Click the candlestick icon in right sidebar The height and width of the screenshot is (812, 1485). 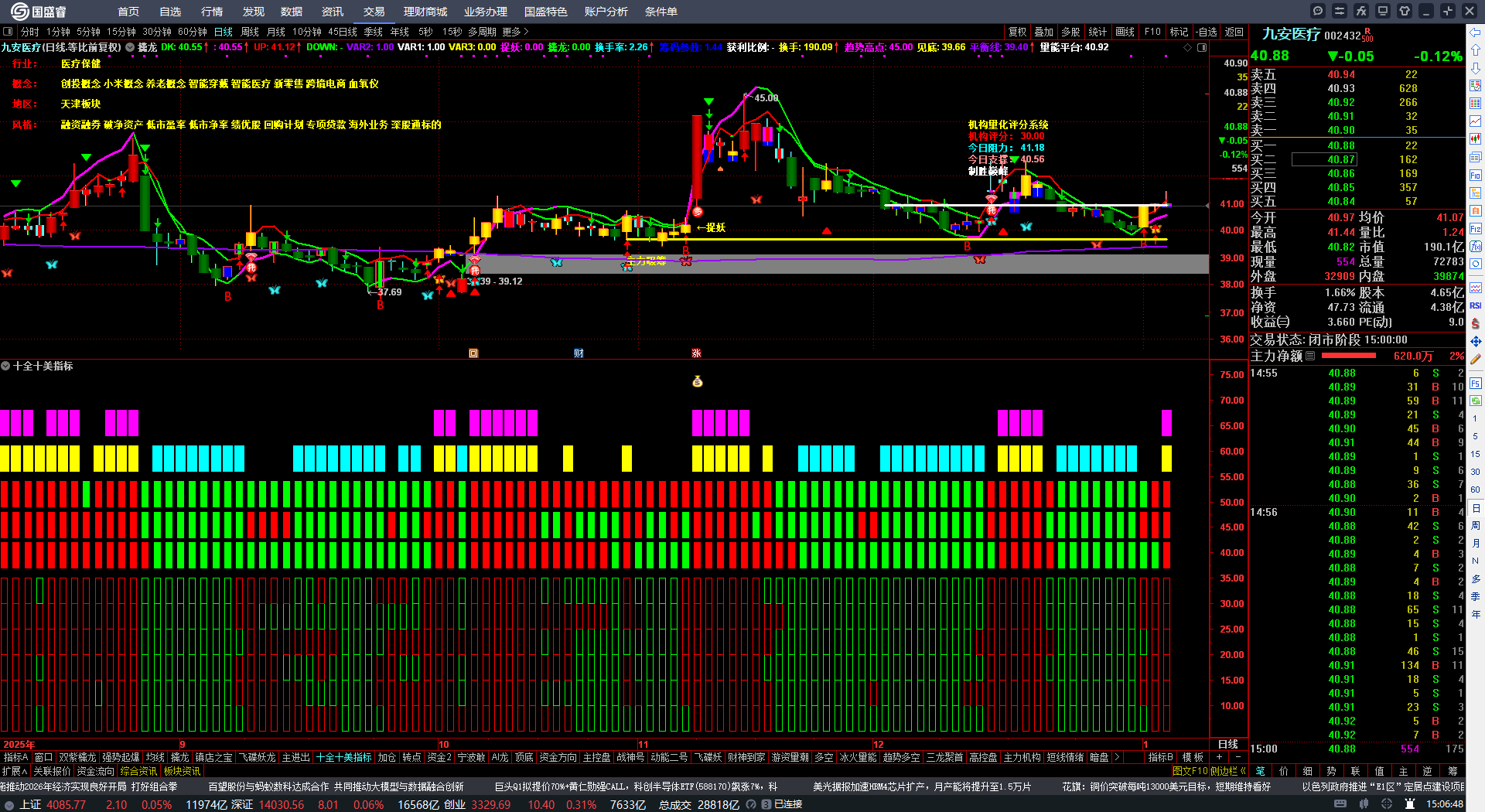pyautogui.click(x=1476, y=138)
